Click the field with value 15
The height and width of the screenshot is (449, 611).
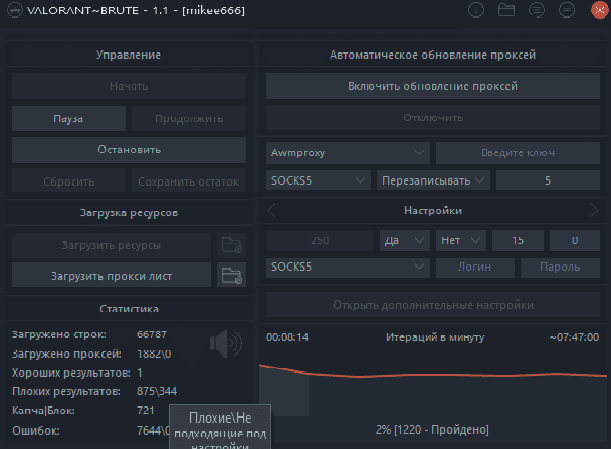click(518, 240)
